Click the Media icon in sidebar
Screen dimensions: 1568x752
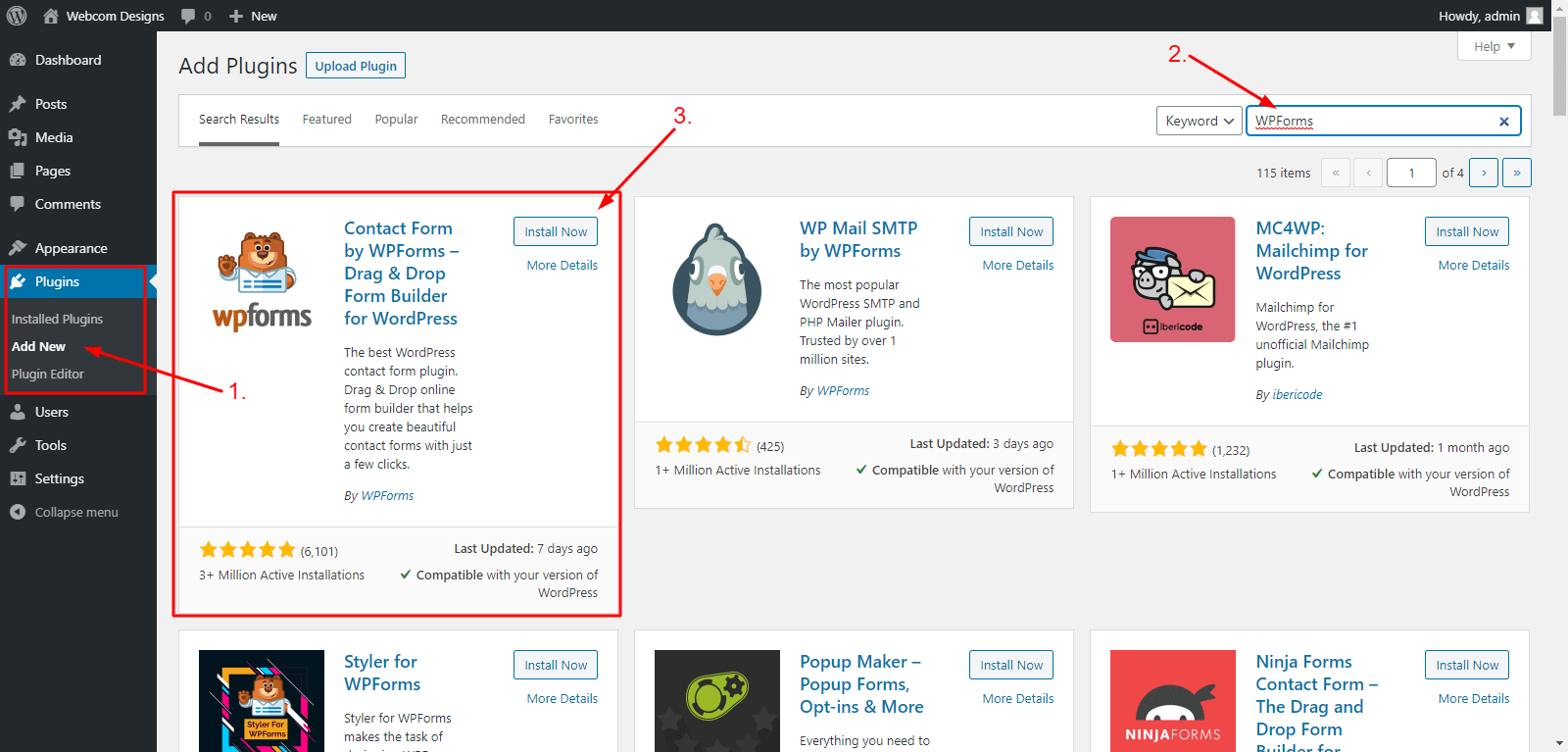pyautogui.click(x=18, y=137)
